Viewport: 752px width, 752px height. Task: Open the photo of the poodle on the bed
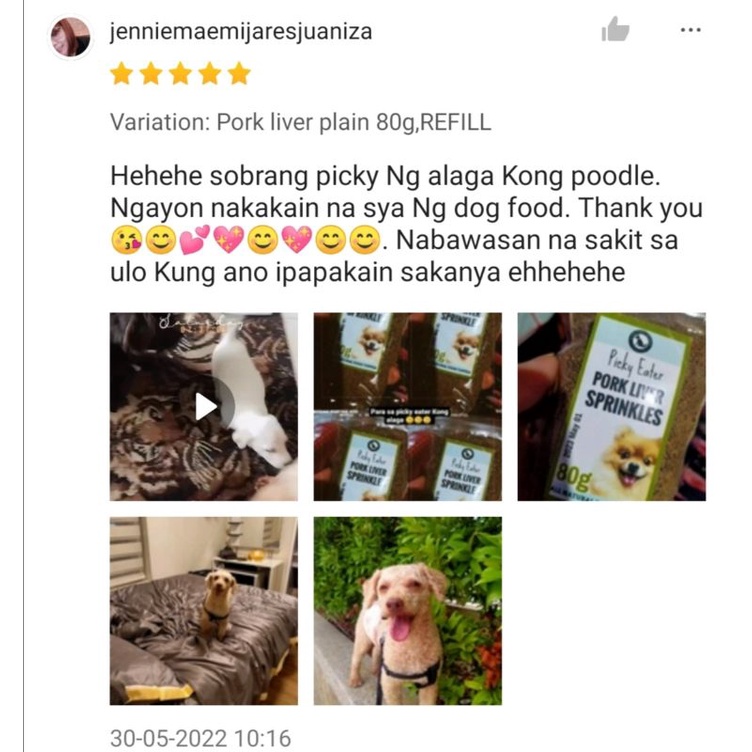tap(204, 611)
